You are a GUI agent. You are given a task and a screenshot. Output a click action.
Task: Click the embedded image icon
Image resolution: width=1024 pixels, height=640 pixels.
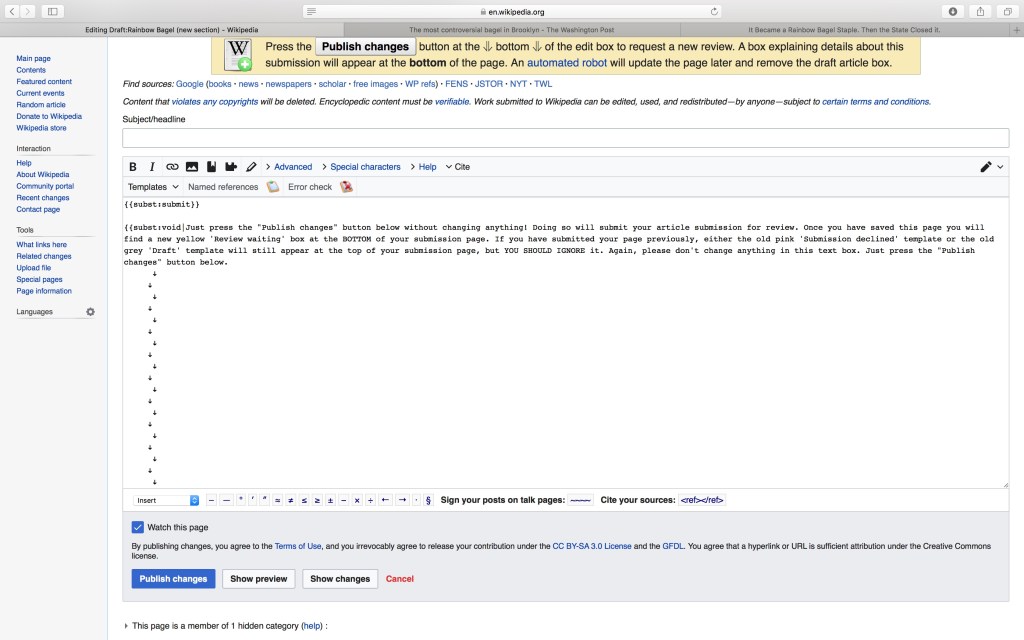(192, 167)
